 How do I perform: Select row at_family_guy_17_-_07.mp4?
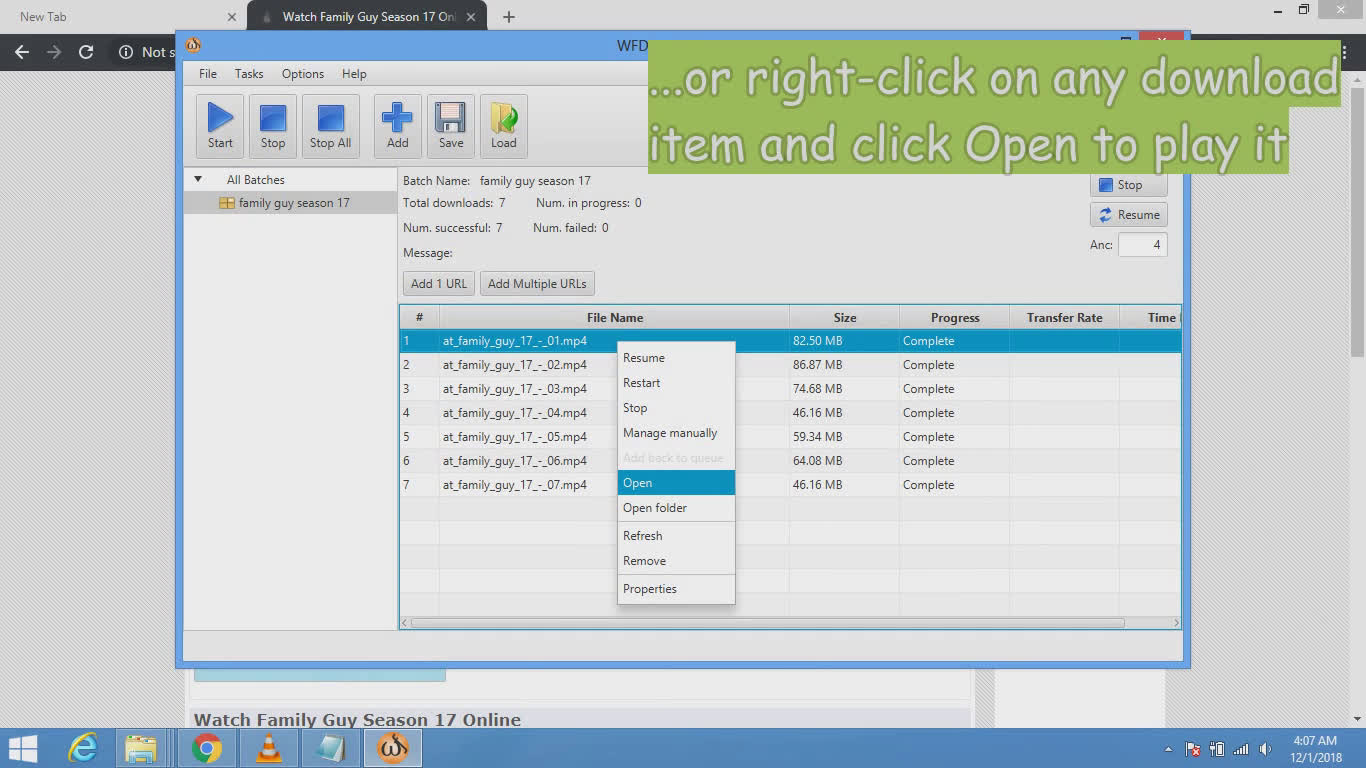pyautogui.click(x=790, y=485)
